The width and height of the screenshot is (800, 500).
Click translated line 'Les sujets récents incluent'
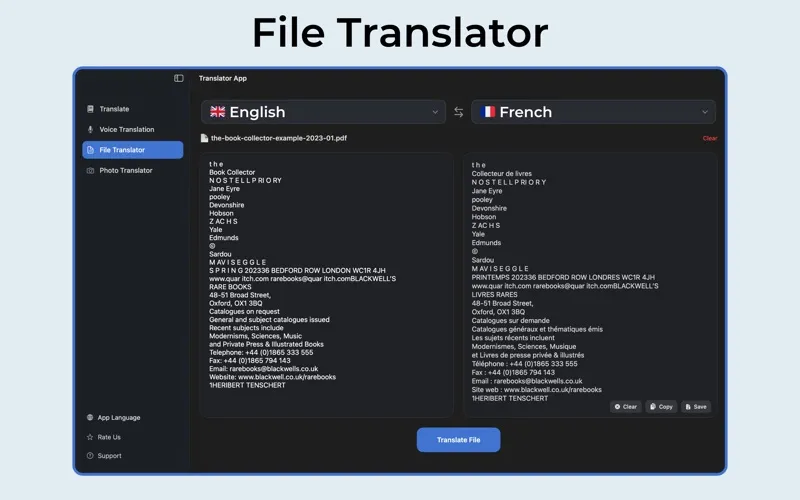pos(513,338)
